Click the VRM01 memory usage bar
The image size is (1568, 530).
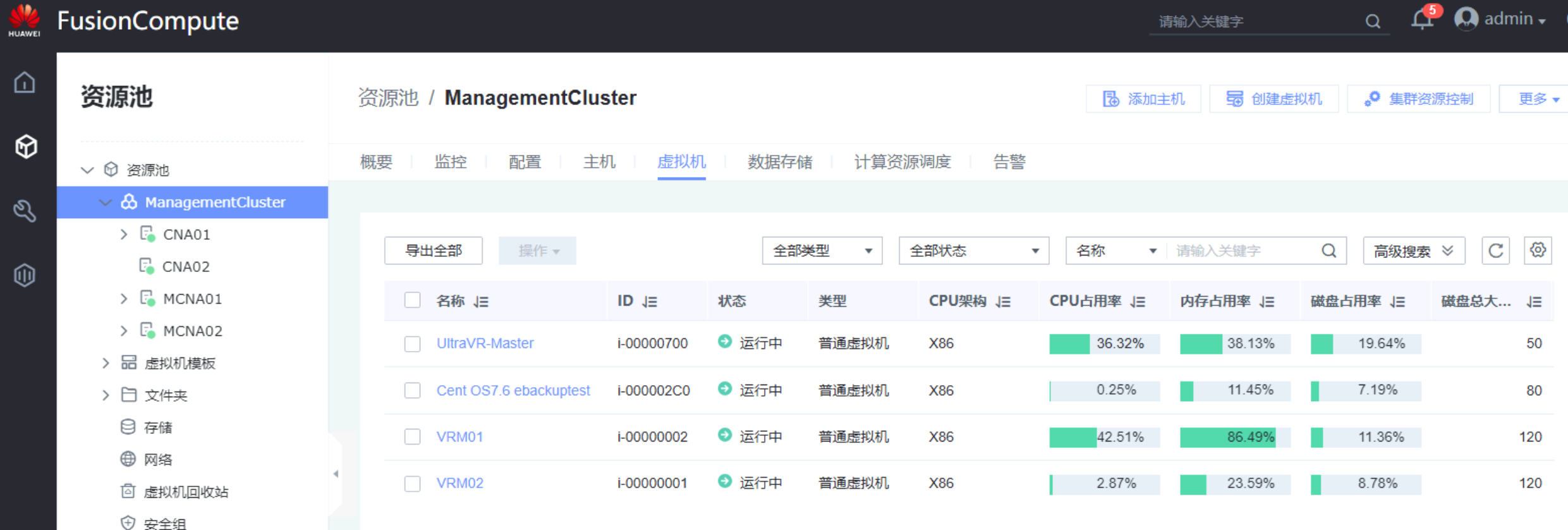[1234, 437]
